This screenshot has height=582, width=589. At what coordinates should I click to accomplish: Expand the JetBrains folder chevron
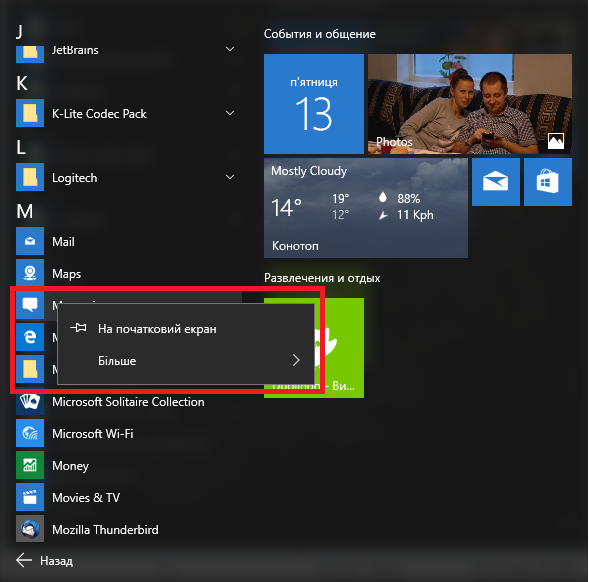(230, 49)
